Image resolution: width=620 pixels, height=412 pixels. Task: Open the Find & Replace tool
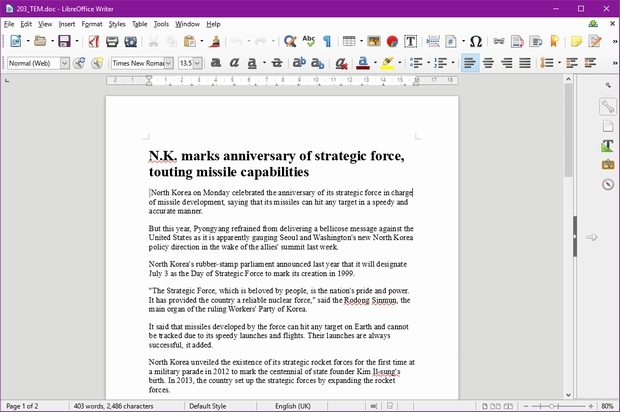click(x=289, y=41)
